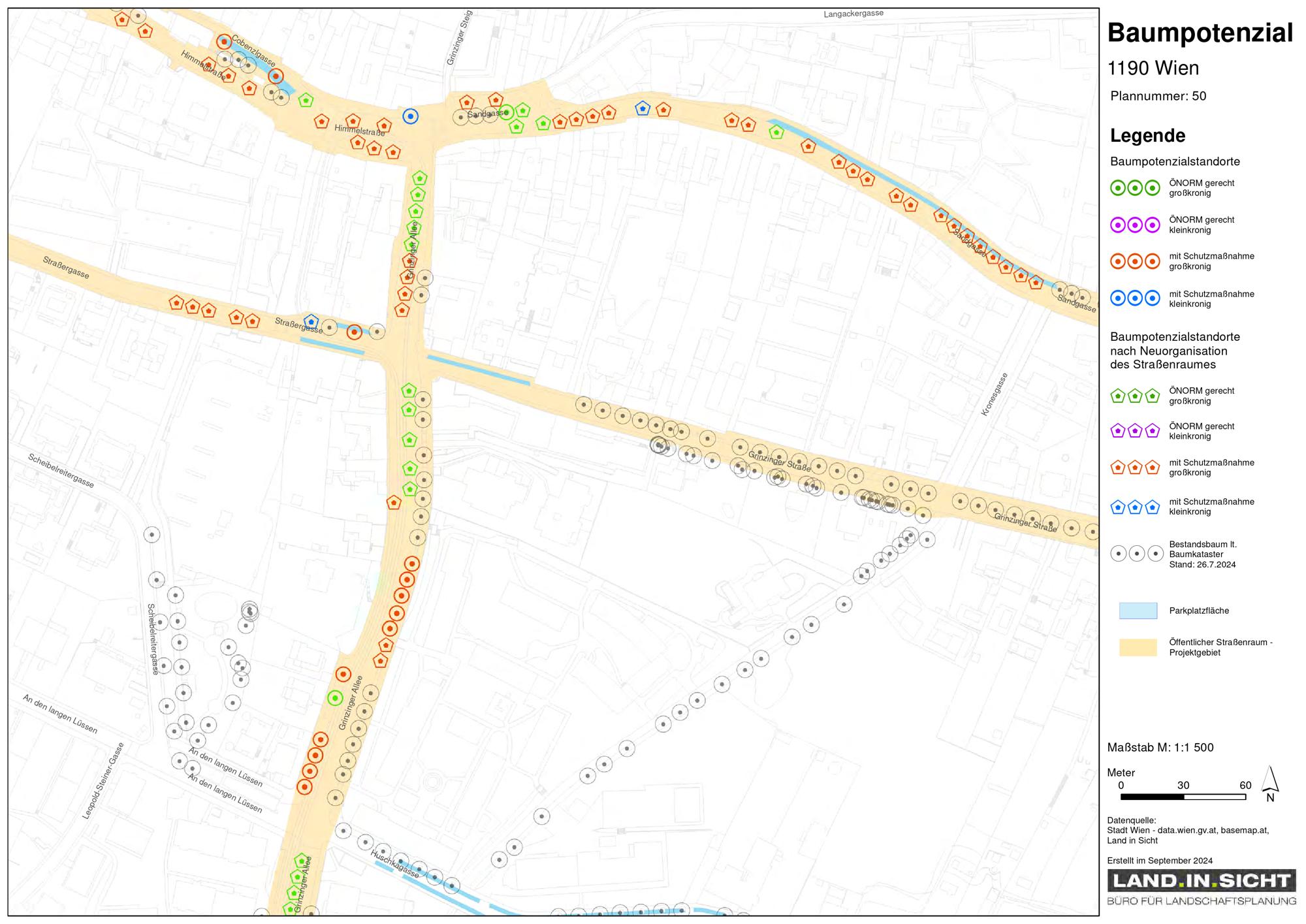The width and height of the screenshot is (1306, 924).
Task: Click the lone green circle on Grinzinger Allee
Action: point(335,698)
